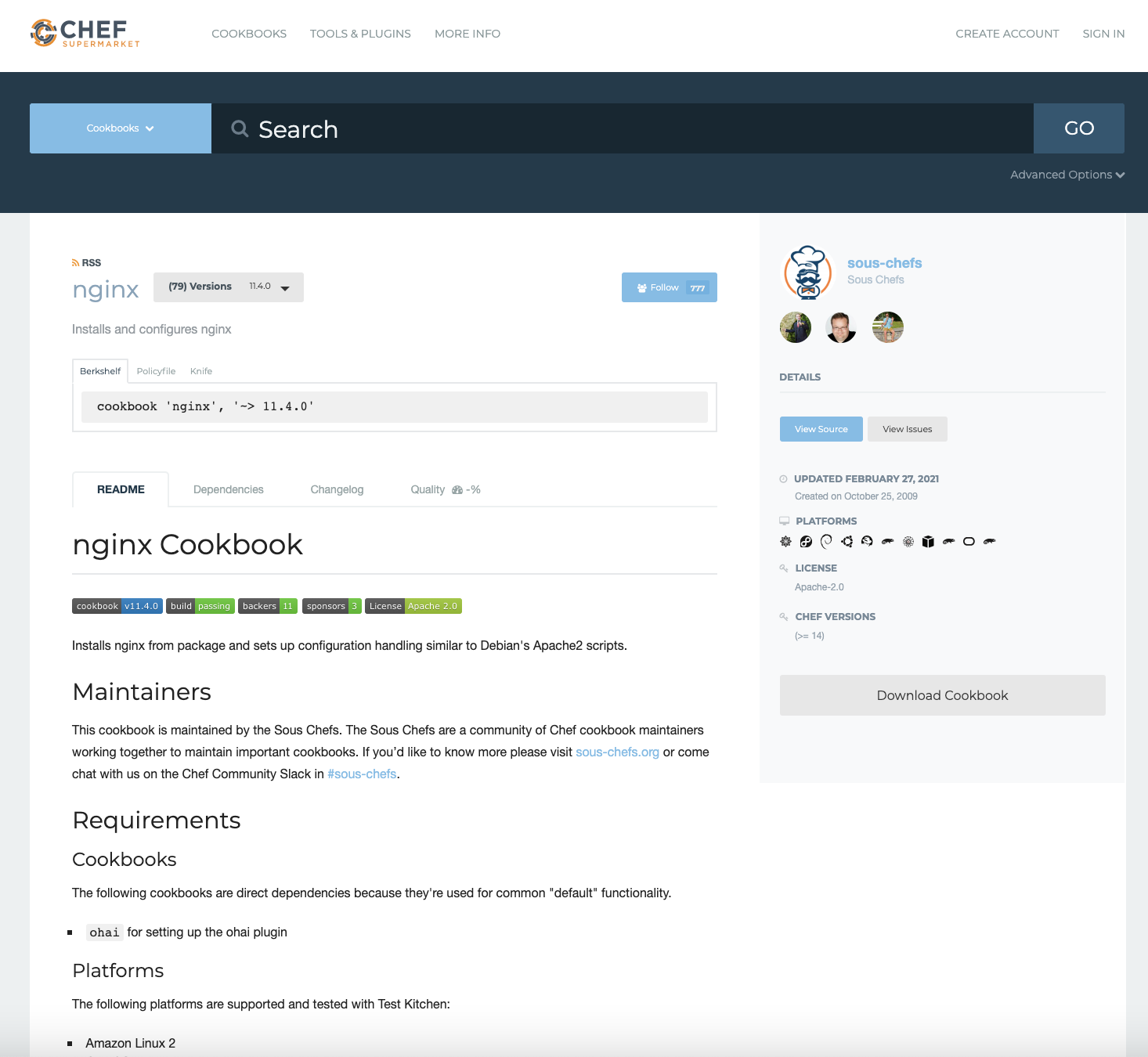Click the second collaborator avatar with glasses
Screen dimensions: 1148x1057
[841, 327]
